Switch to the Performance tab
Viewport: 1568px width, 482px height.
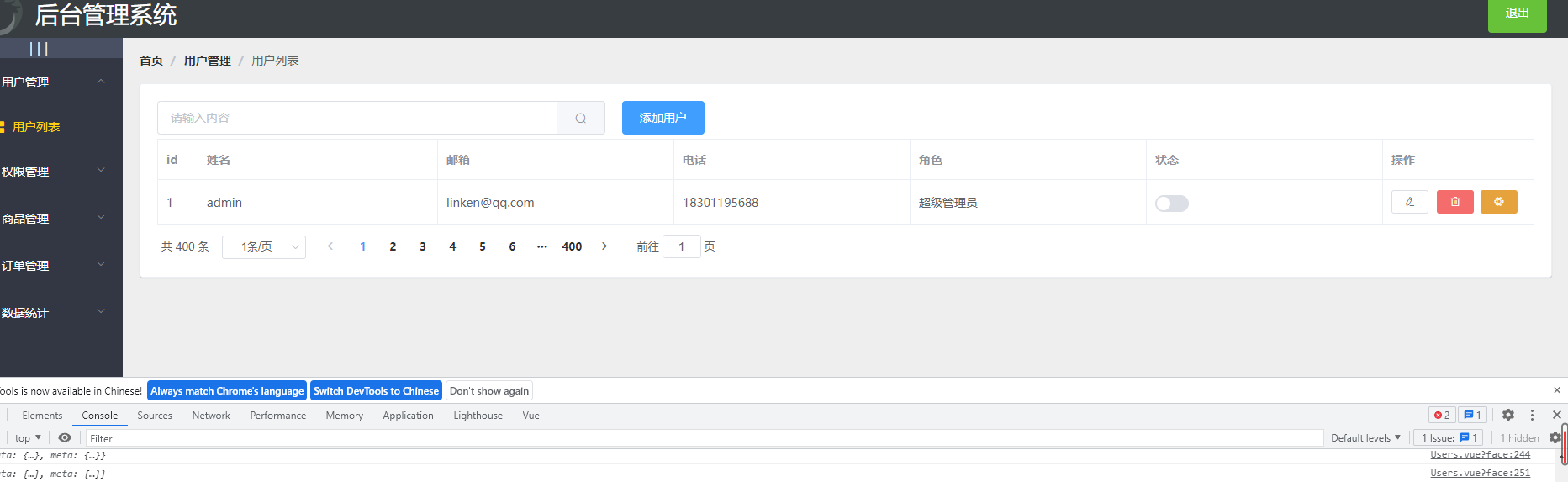(x=278, y=416)
